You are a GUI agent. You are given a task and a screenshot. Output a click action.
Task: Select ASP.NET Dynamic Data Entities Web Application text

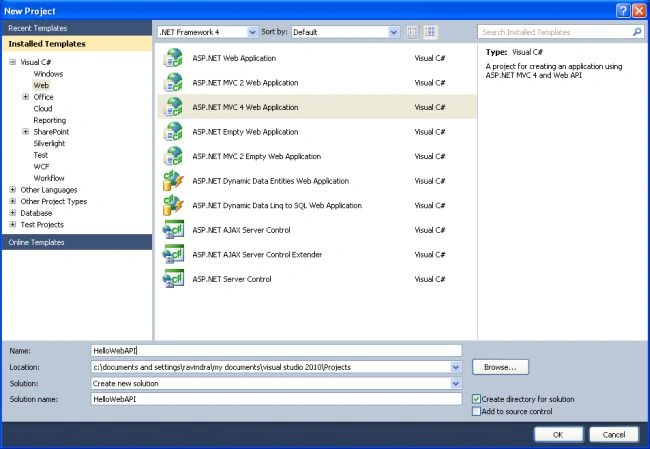click(271, 181)
